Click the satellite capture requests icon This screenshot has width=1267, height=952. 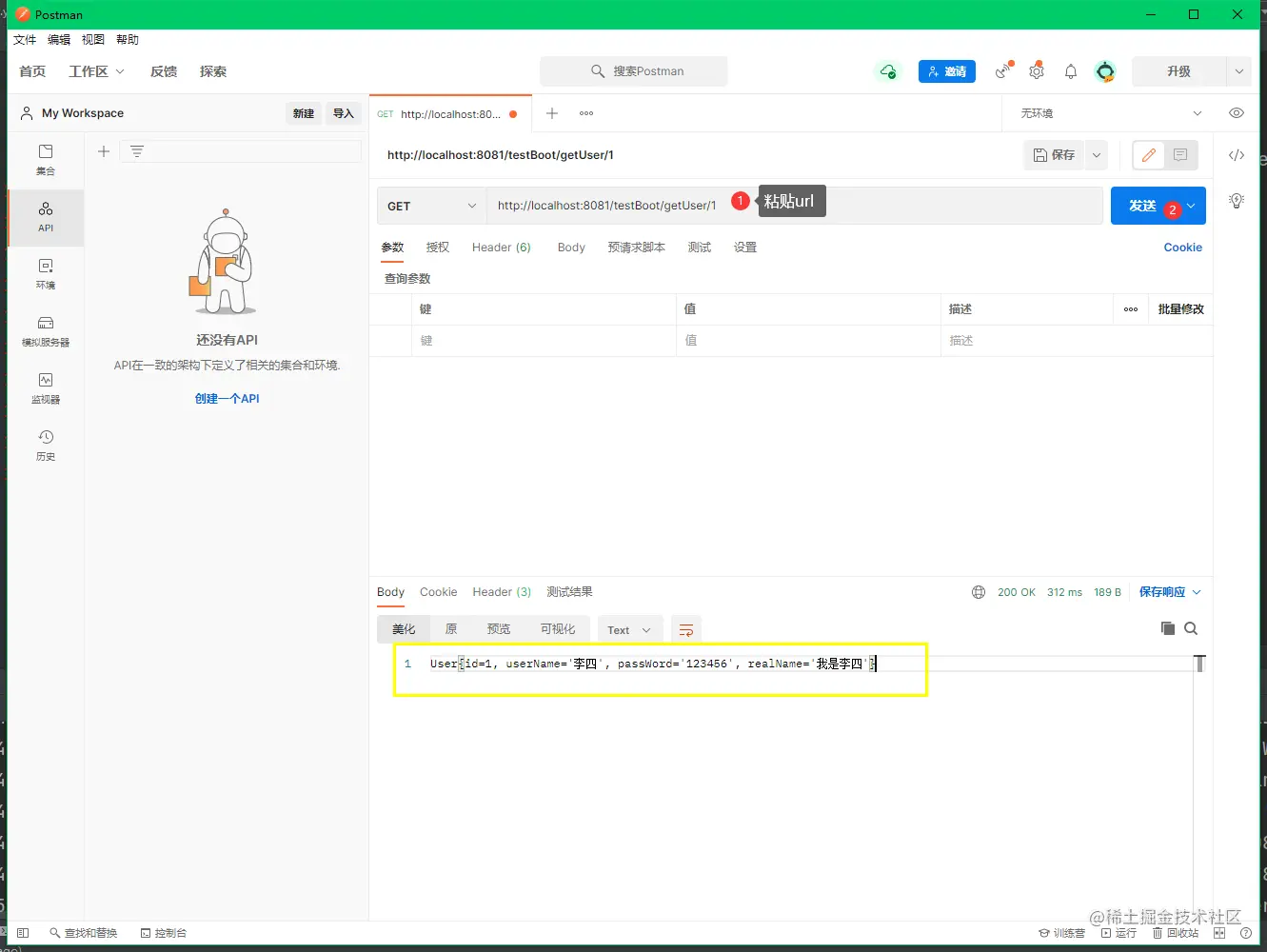coord(1003,71)
